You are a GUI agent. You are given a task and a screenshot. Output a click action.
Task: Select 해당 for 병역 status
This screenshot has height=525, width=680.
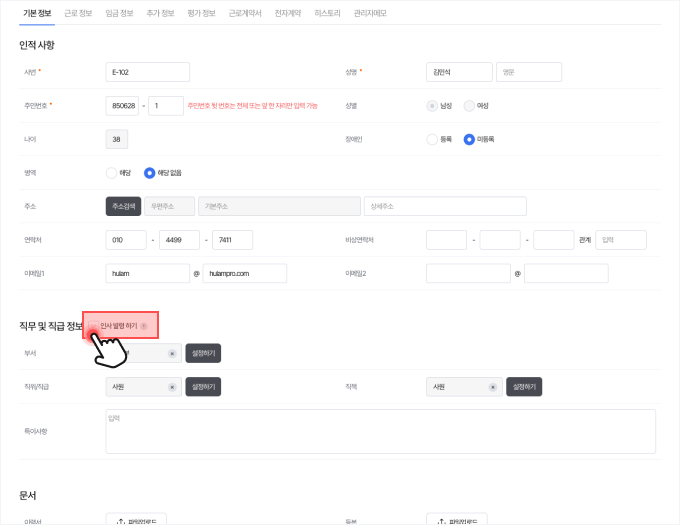(112, 173)
